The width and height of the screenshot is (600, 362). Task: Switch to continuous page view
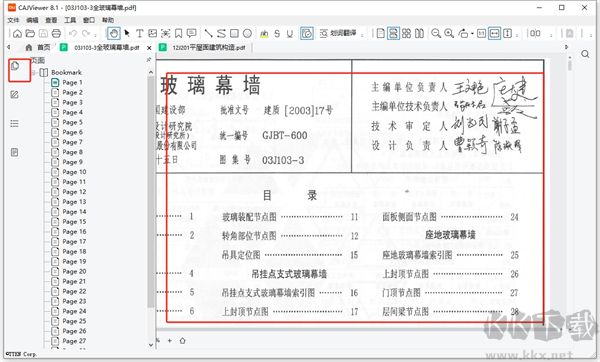click(393, 34)
